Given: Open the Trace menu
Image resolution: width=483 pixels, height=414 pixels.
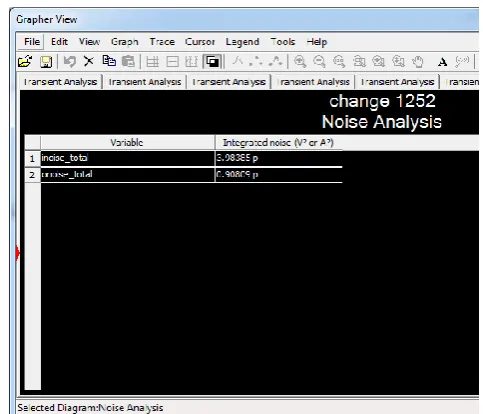Looking at the screenshot, I should [162, 42].
